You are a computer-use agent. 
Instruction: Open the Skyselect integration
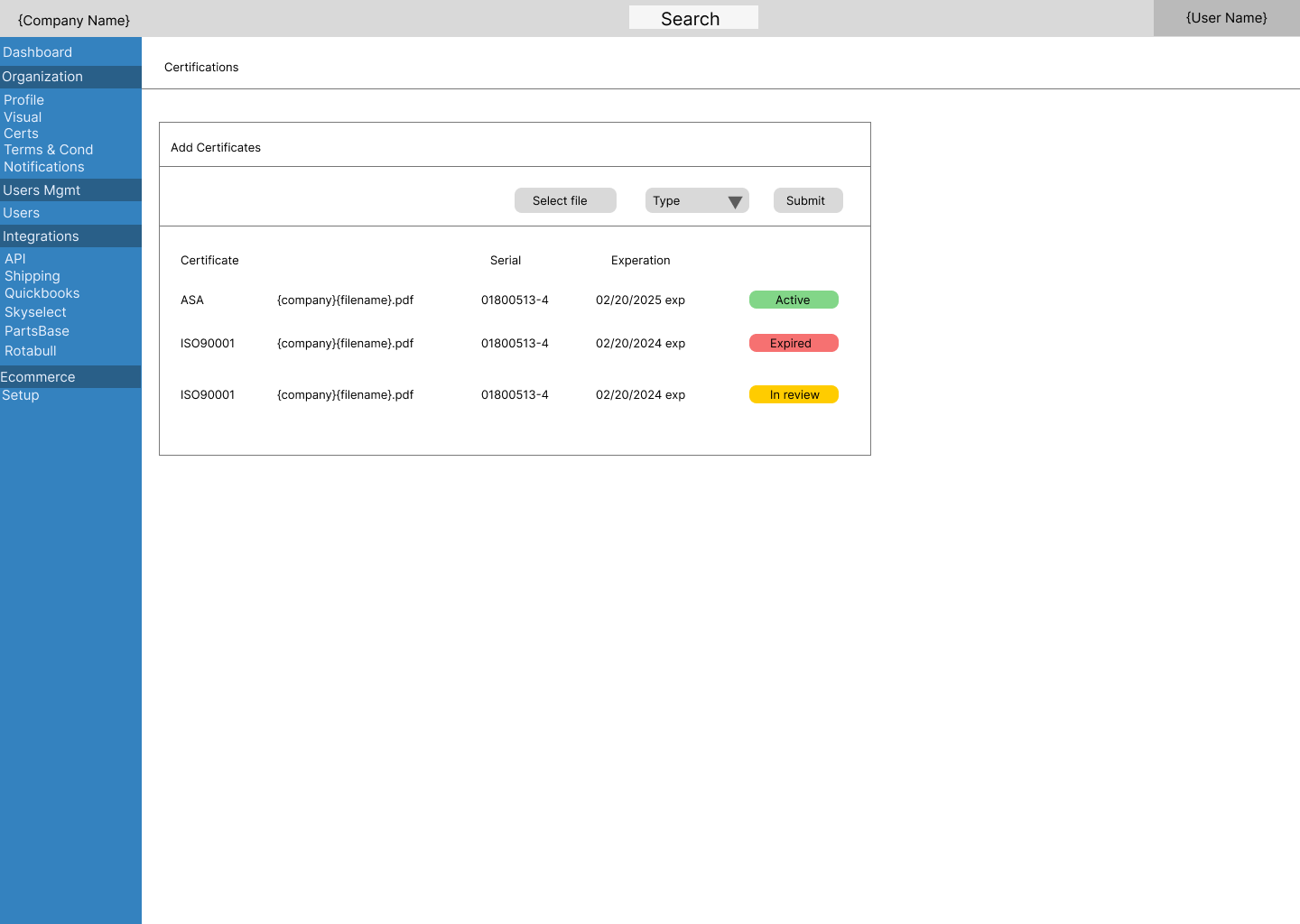(35, 312)
